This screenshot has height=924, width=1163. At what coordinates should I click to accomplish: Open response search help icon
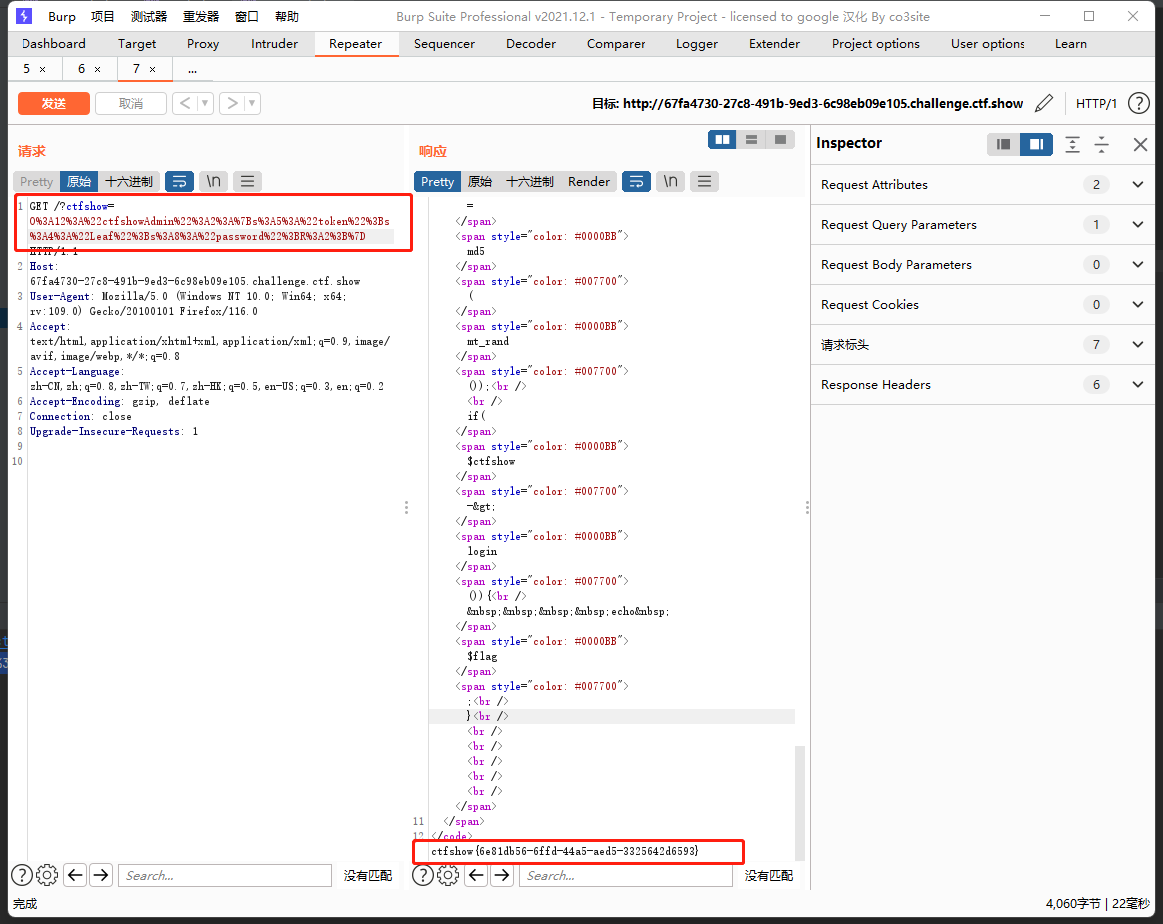423,875
